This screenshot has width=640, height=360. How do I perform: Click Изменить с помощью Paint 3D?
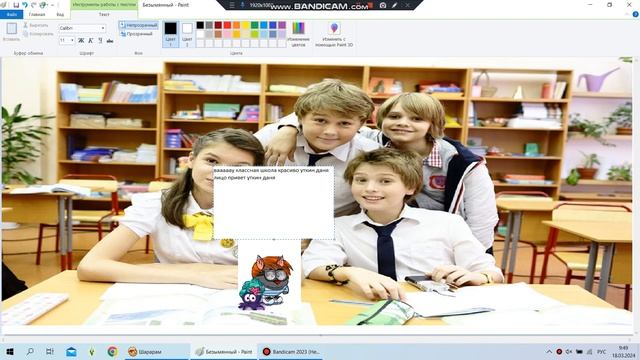point(334,34)
